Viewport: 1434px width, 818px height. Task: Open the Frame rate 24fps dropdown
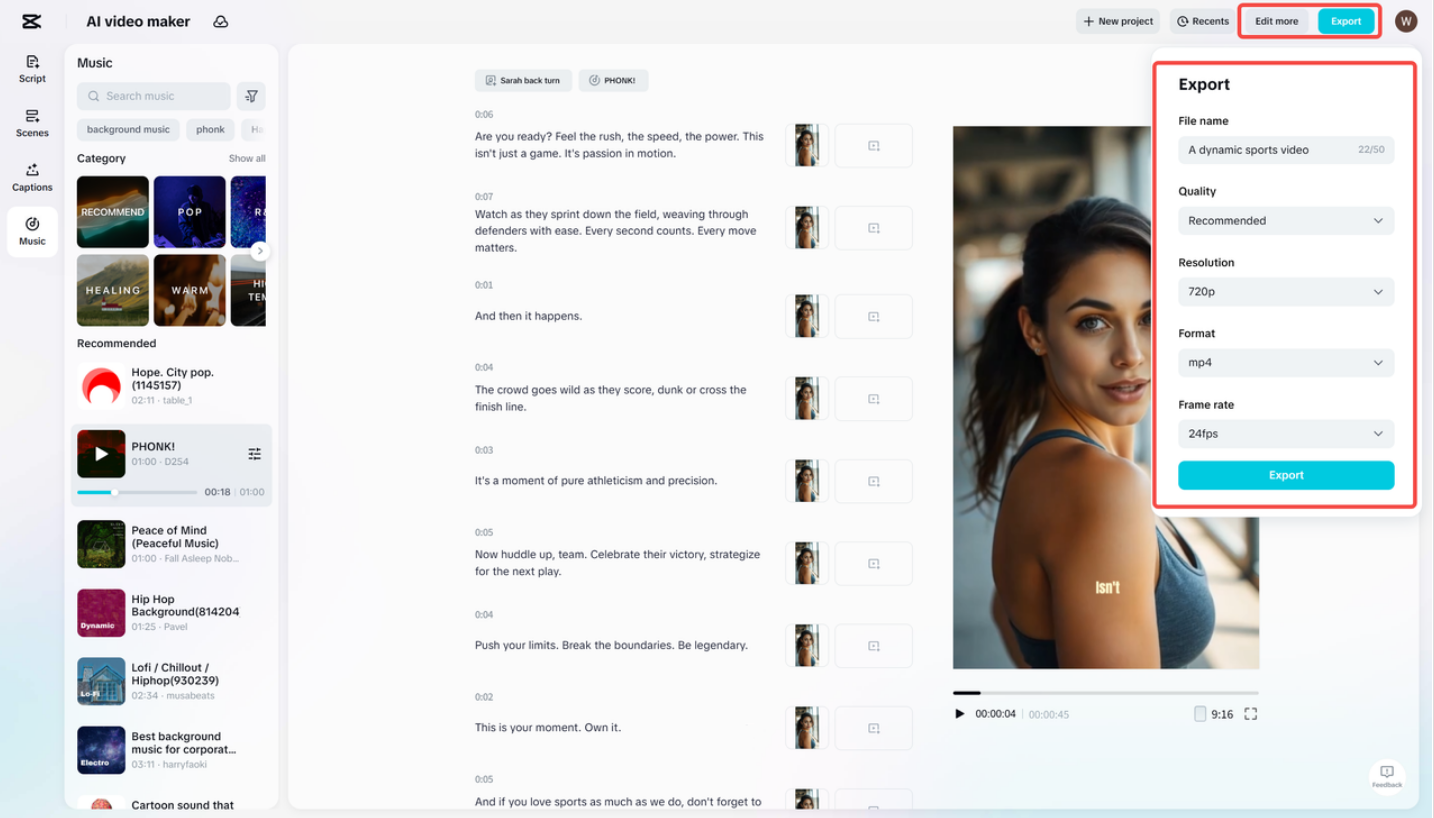(1286, 434)
